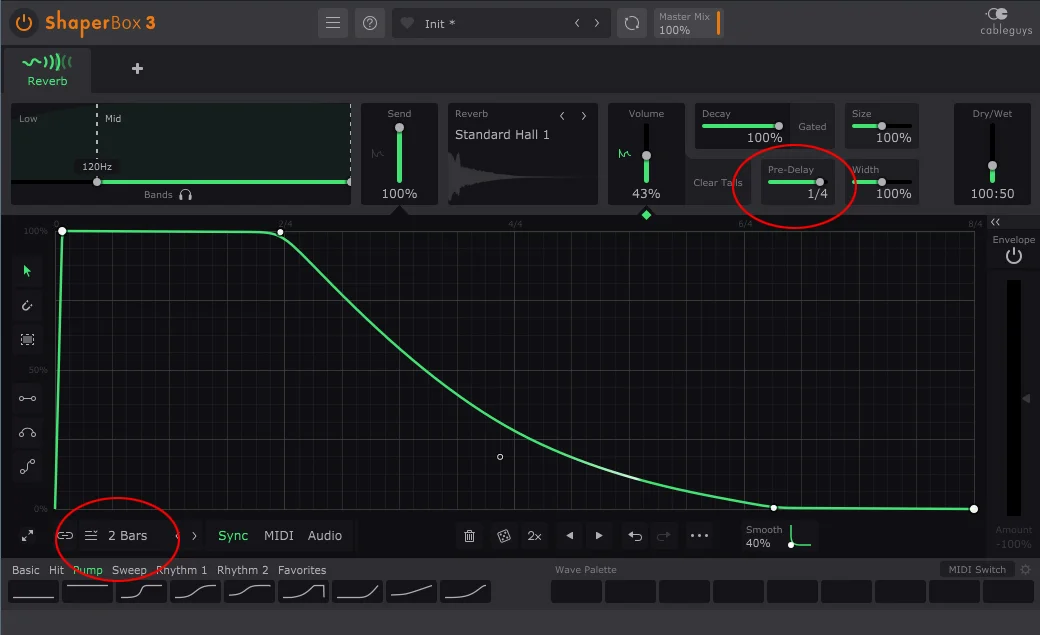Go to next preset arrow
This screenshot has height=635, width=1040.
click(x=597, y=23)
